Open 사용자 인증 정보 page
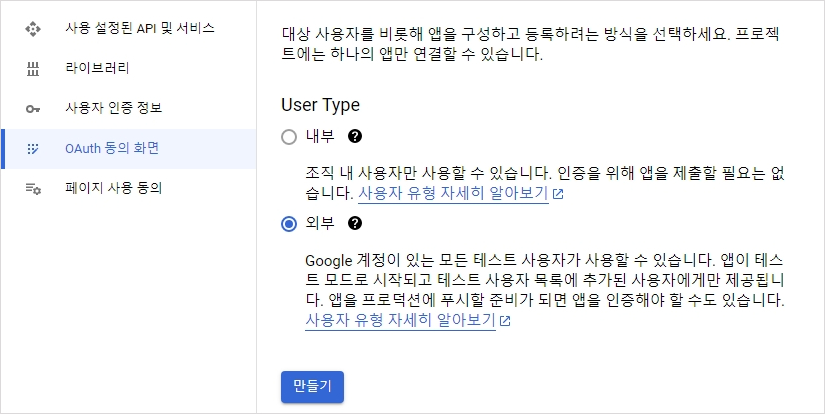Screen dimensions: 825x414 click(x=113, y=108)
